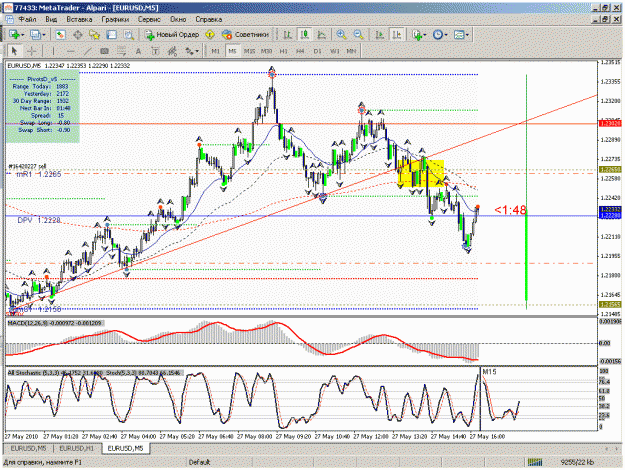
Task: Open the Графики menu
Action: [x=115, y=19]
